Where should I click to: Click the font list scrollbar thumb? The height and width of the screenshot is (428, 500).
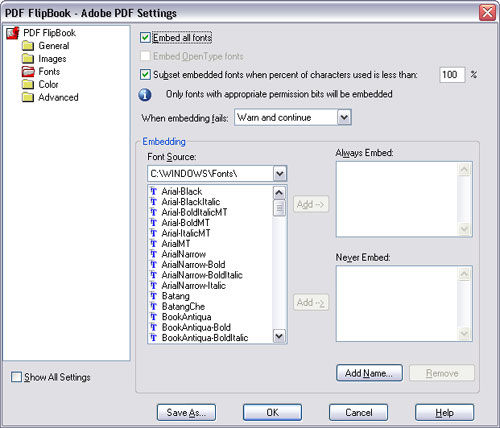pyautogui.click(x=279, y=208)
